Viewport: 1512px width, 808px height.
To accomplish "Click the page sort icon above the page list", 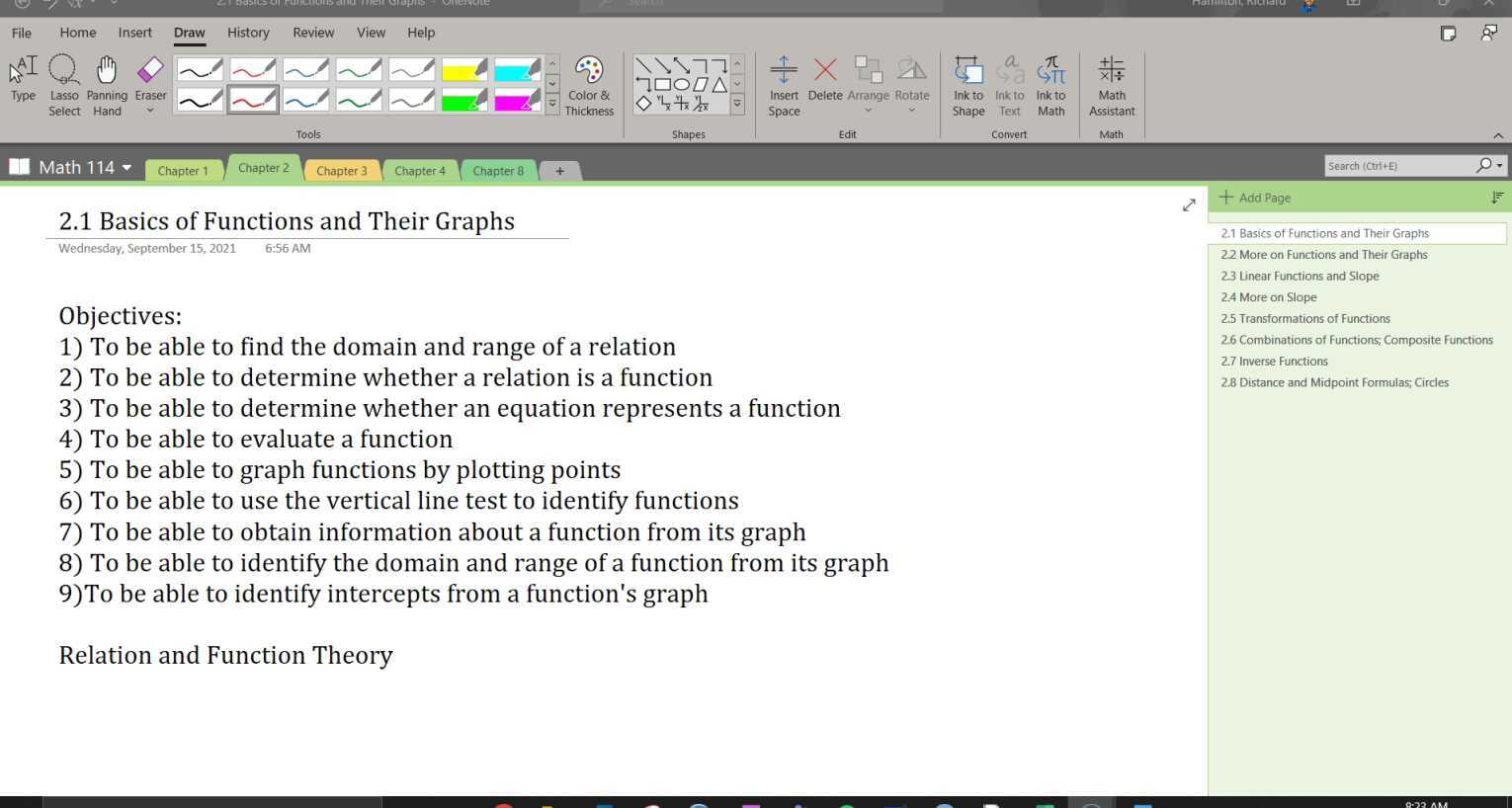I will click(x=1496, y=197).
